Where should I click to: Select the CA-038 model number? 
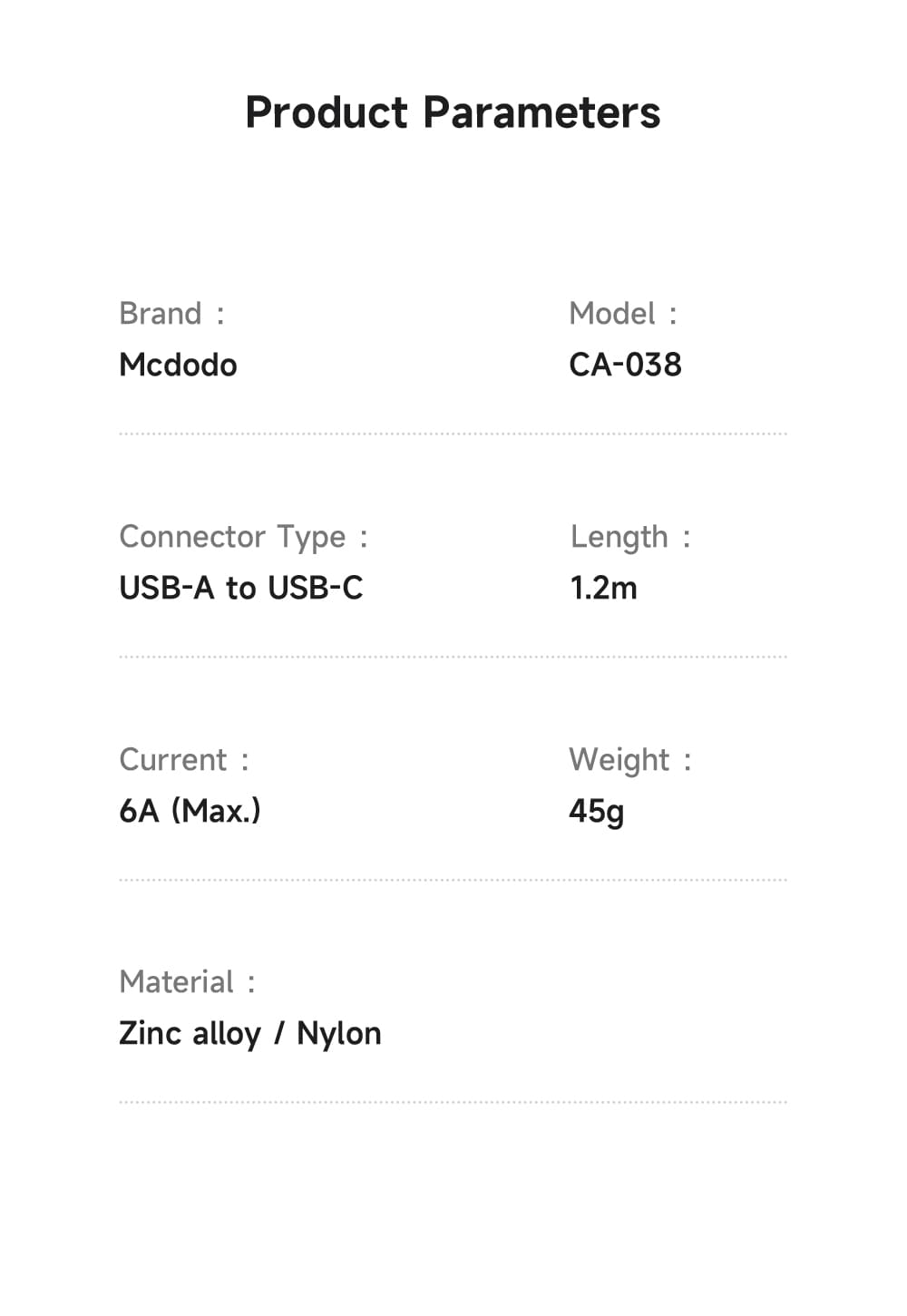(625, 365)
